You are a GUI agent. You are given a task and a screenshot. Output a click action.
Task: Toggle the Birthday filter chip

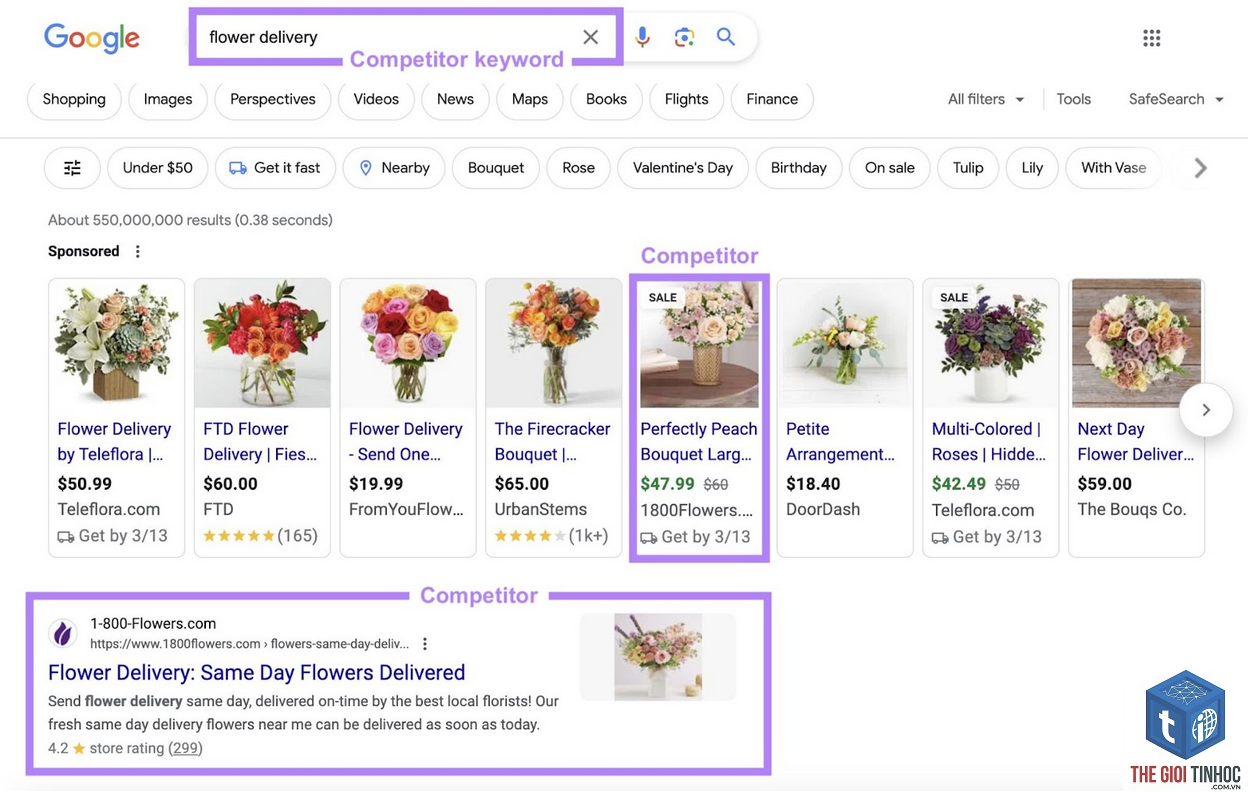tap(799, 168)
